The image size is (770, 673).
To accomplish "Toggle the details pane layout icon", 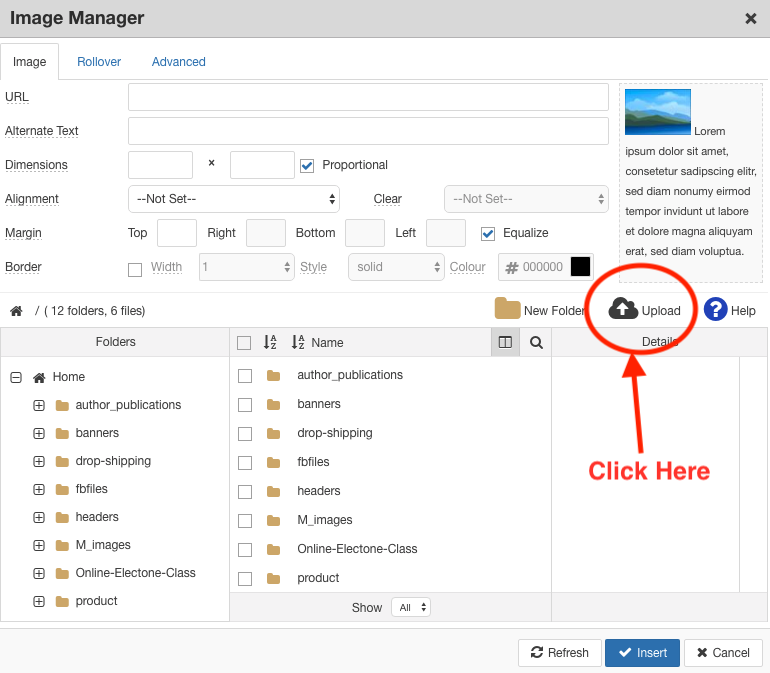I will pos(505,342).
